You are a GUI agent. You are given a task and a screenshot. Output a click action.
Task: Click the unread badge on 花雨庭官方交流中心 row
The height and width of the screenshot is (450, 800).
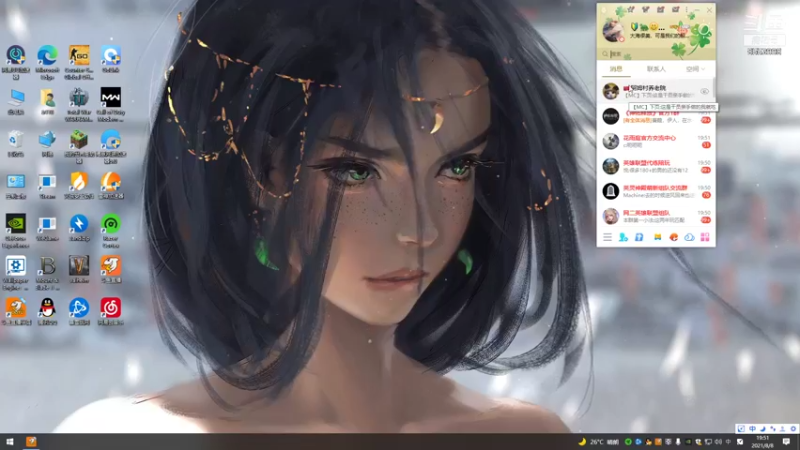point(706,145)
